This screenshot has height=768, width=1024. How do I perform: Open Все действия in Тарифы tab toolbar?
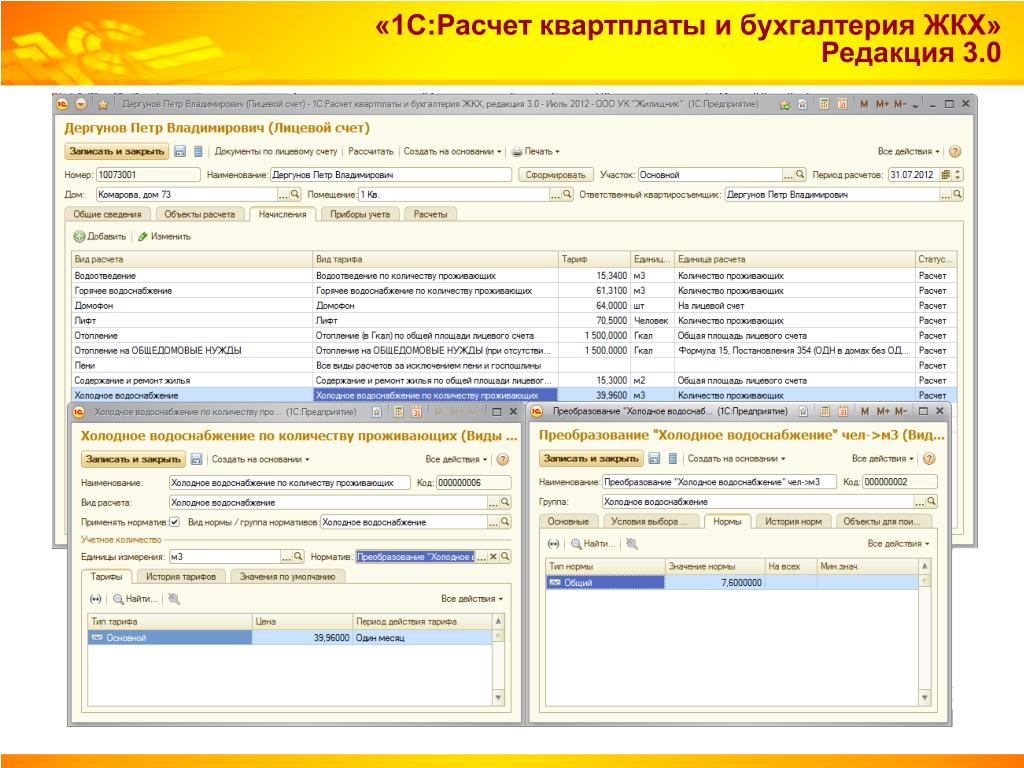[x=472, y=599]
